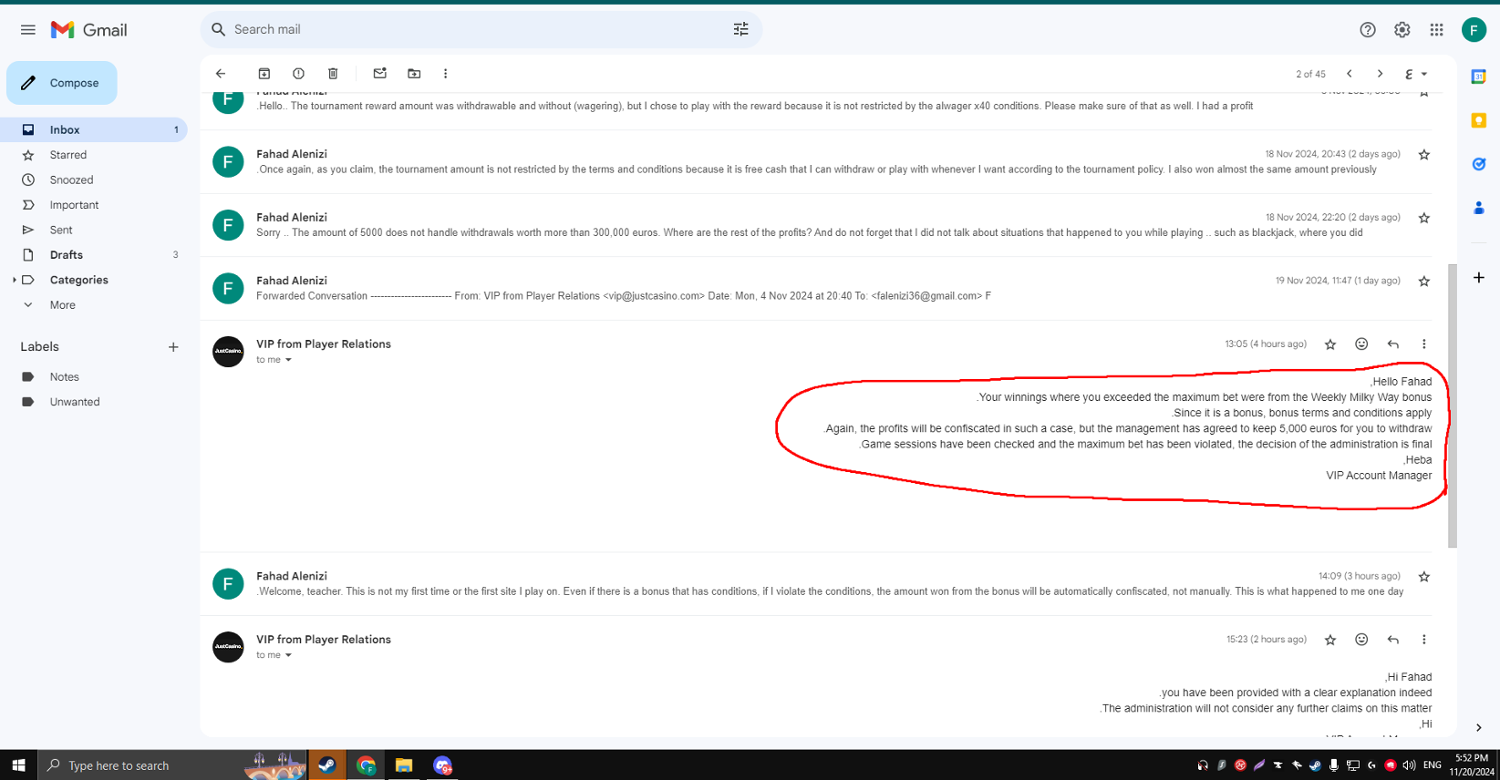The width and height of the screenshot is (1500, 780).
Task: Add emoji reaction to 13:05 message
Action: coord(1361,344)
